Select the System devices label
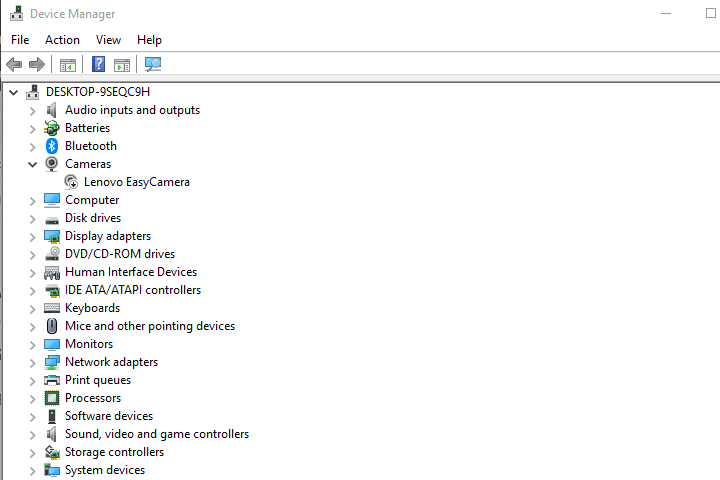The image size is (720, 480). pyautogui.click(x=105, y=470)
